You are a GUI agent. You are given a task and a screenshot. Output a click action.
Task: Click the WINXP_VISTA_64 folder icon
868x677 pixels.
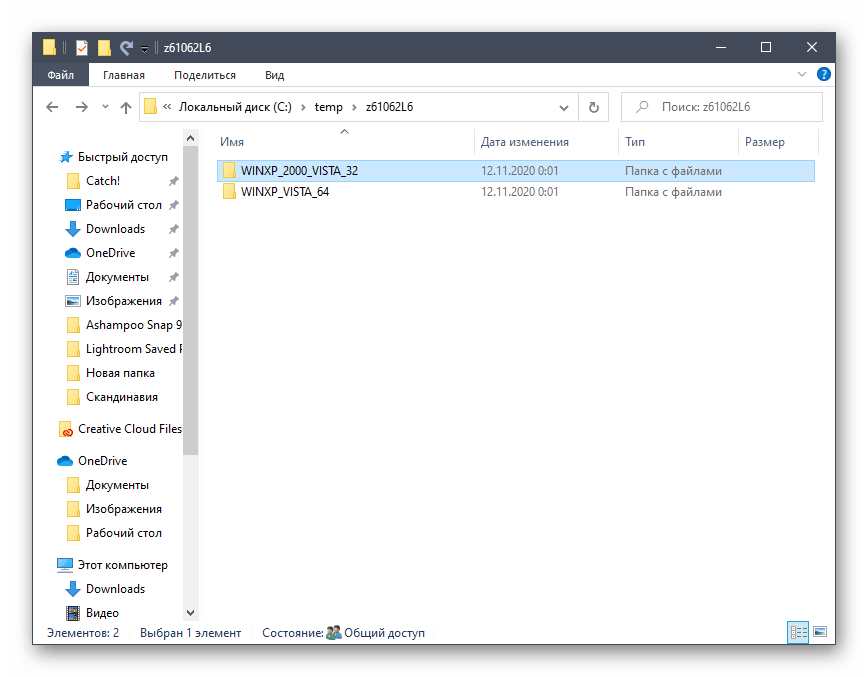click(x=229, y=192)
